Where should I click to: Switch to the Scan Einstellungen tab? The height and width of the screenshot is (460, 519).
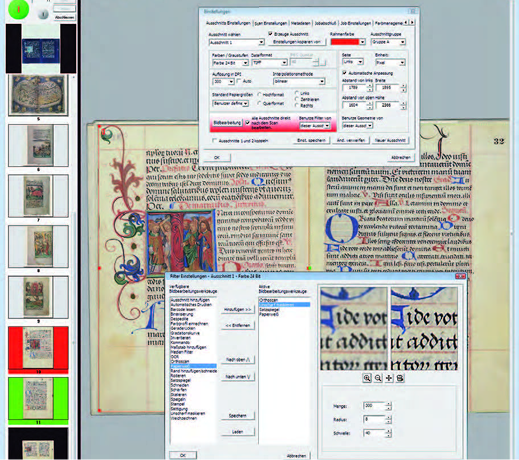click(x=270, y=23)
